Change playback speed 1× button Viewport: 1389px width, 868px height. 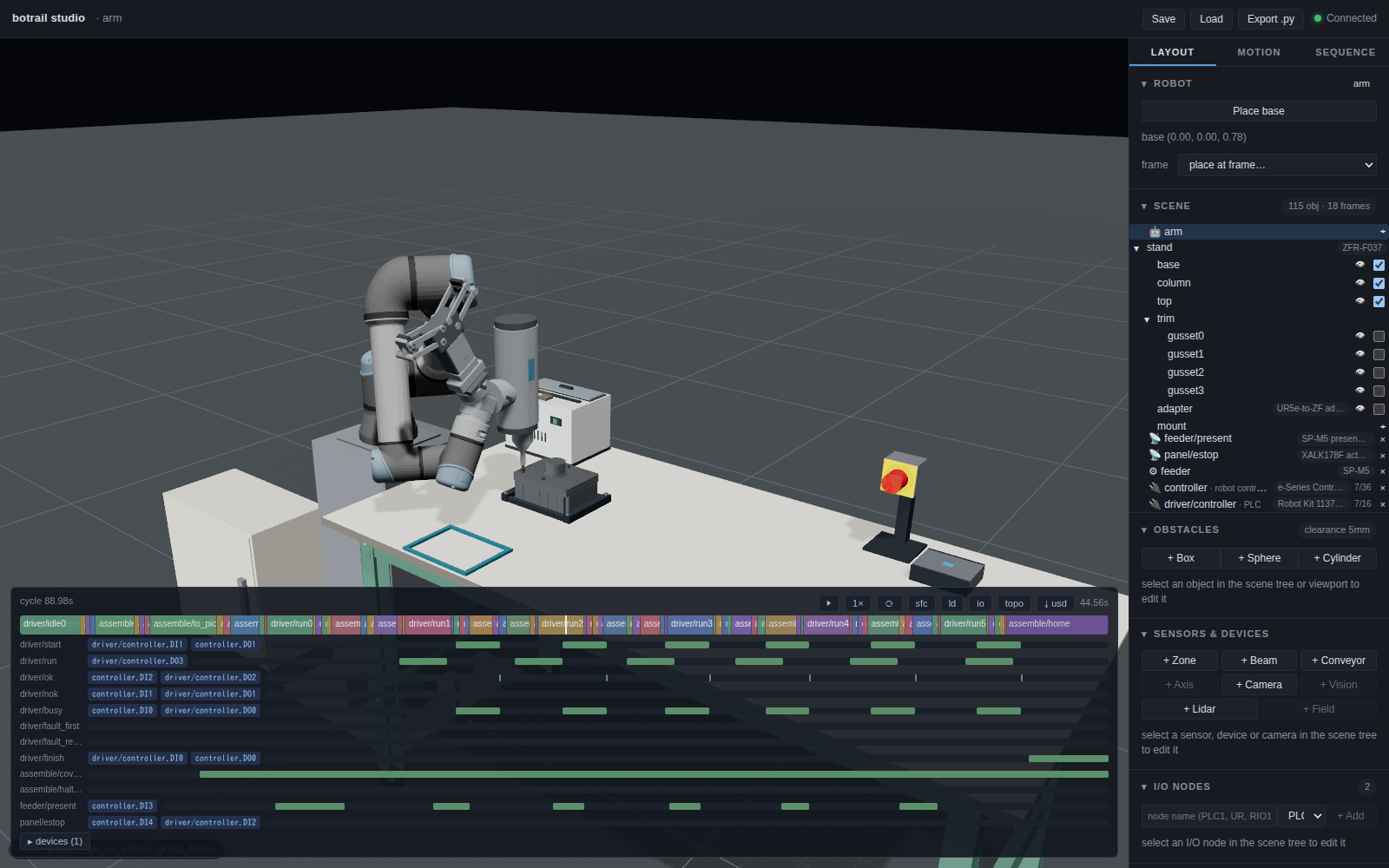[x=858, y=603]
